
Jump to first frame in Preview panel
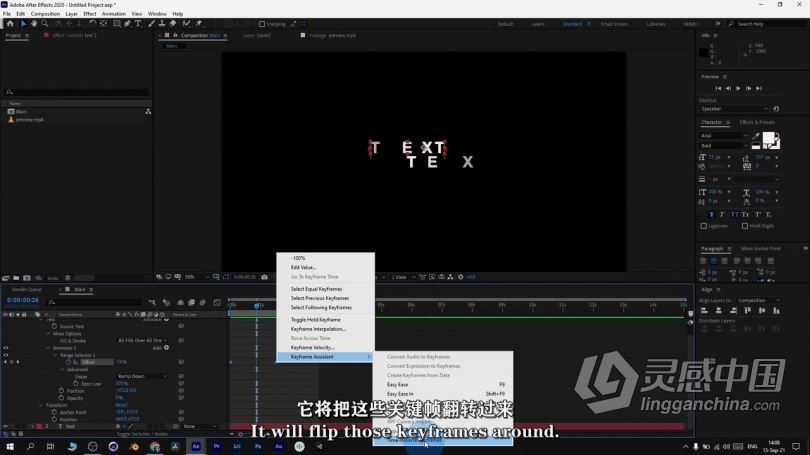point(718,88)
